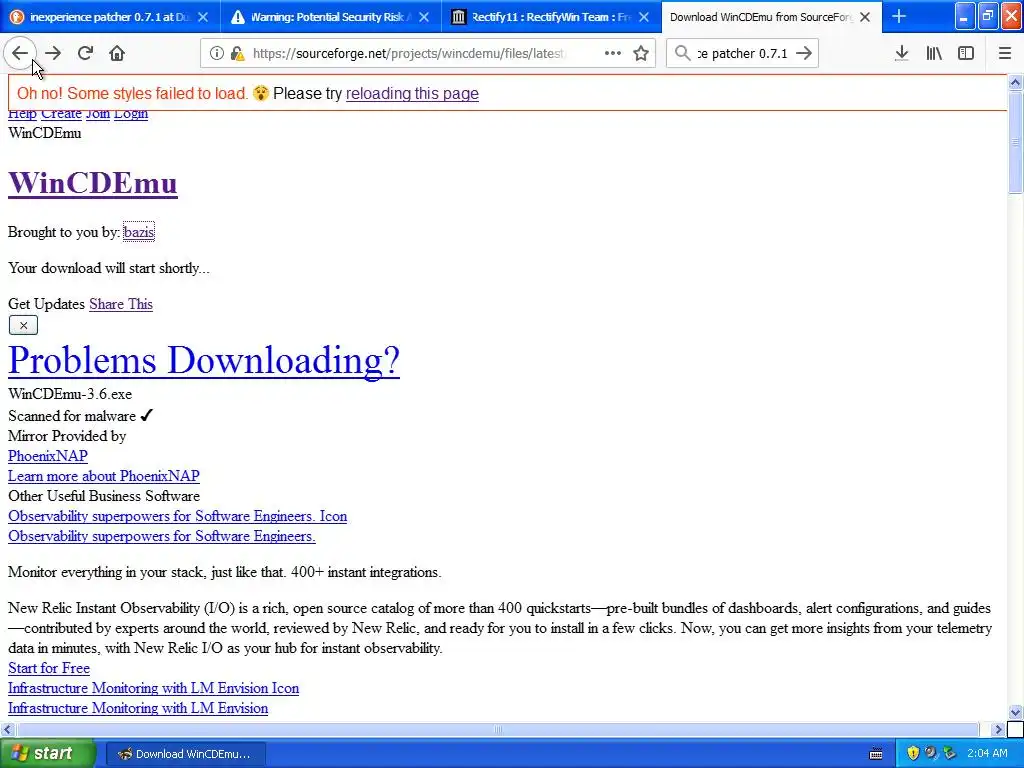The image size is (1024, 768).
Task: Open Observability superpowers for Software Engineers. Icon link
Action: coord(178,516)
